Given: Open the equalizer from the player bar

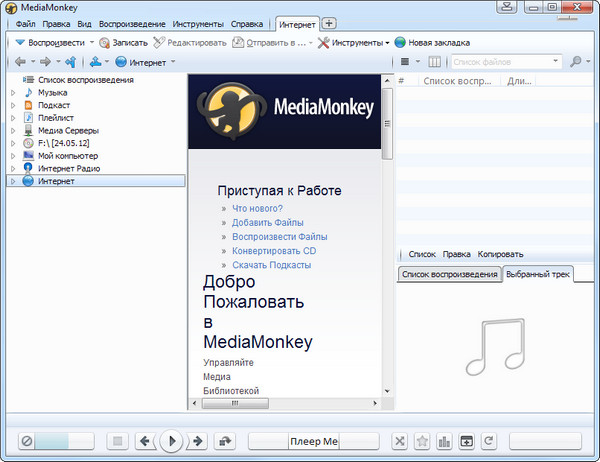Looking at the screenshot, I should click(445, 441).
